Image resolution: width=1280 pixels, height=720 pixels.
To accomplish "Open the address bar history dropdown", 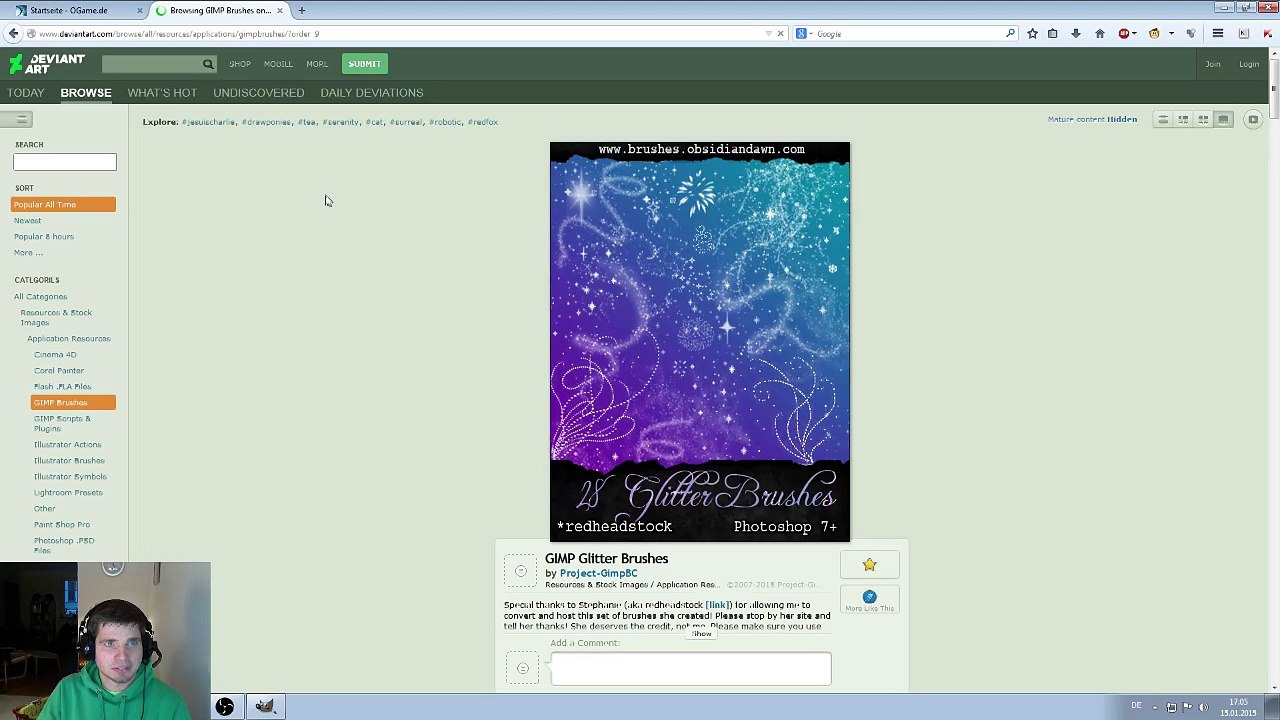I will coord(768,34).
